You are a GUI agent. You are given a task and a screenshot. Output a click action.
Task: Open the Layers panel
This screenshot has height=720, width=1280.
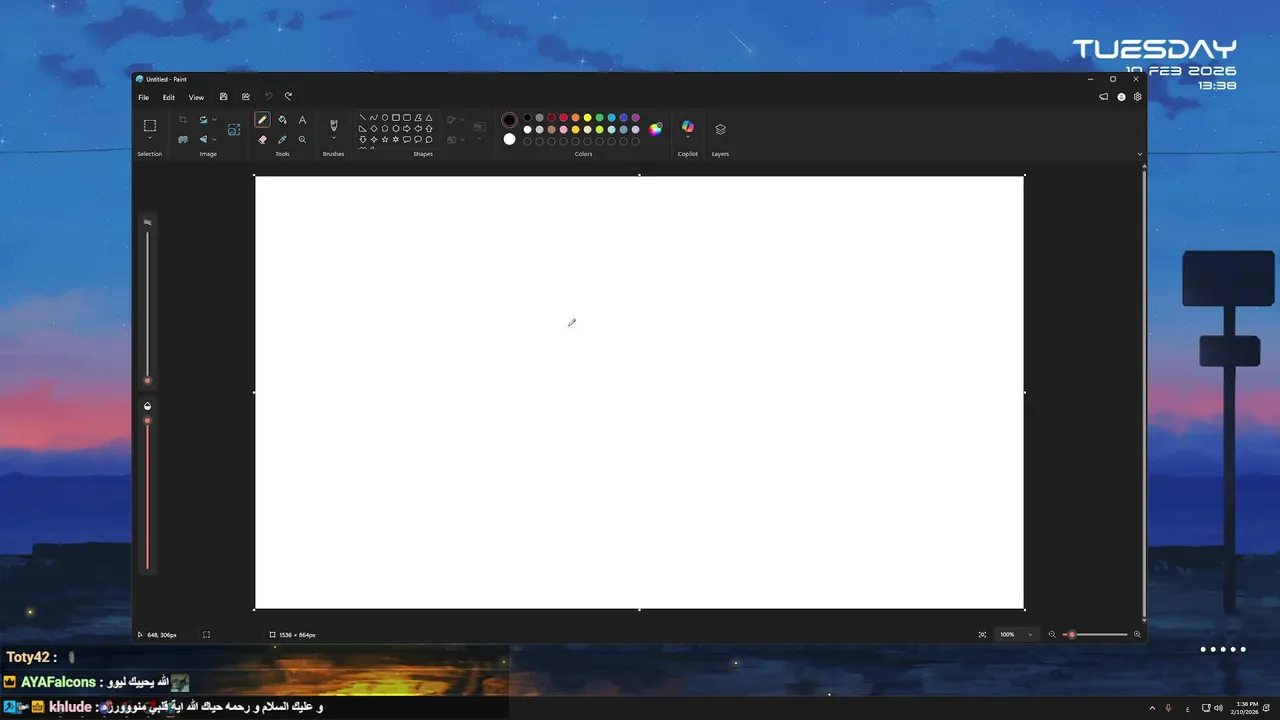pos(720,129)
